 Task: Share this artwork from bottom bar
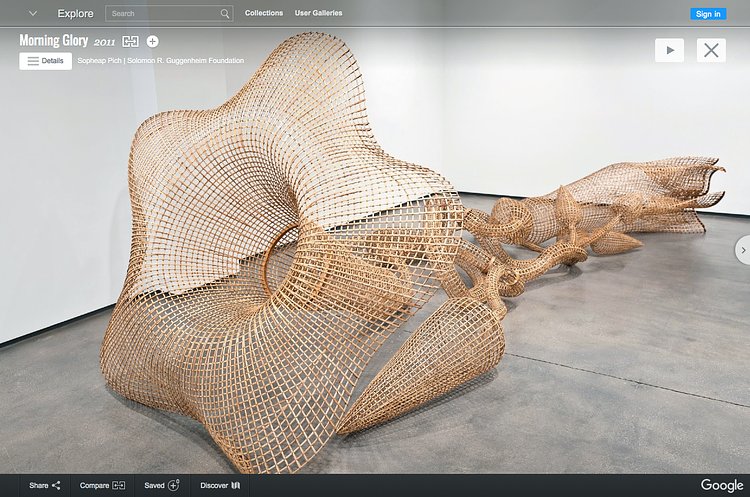pos(45,485)
